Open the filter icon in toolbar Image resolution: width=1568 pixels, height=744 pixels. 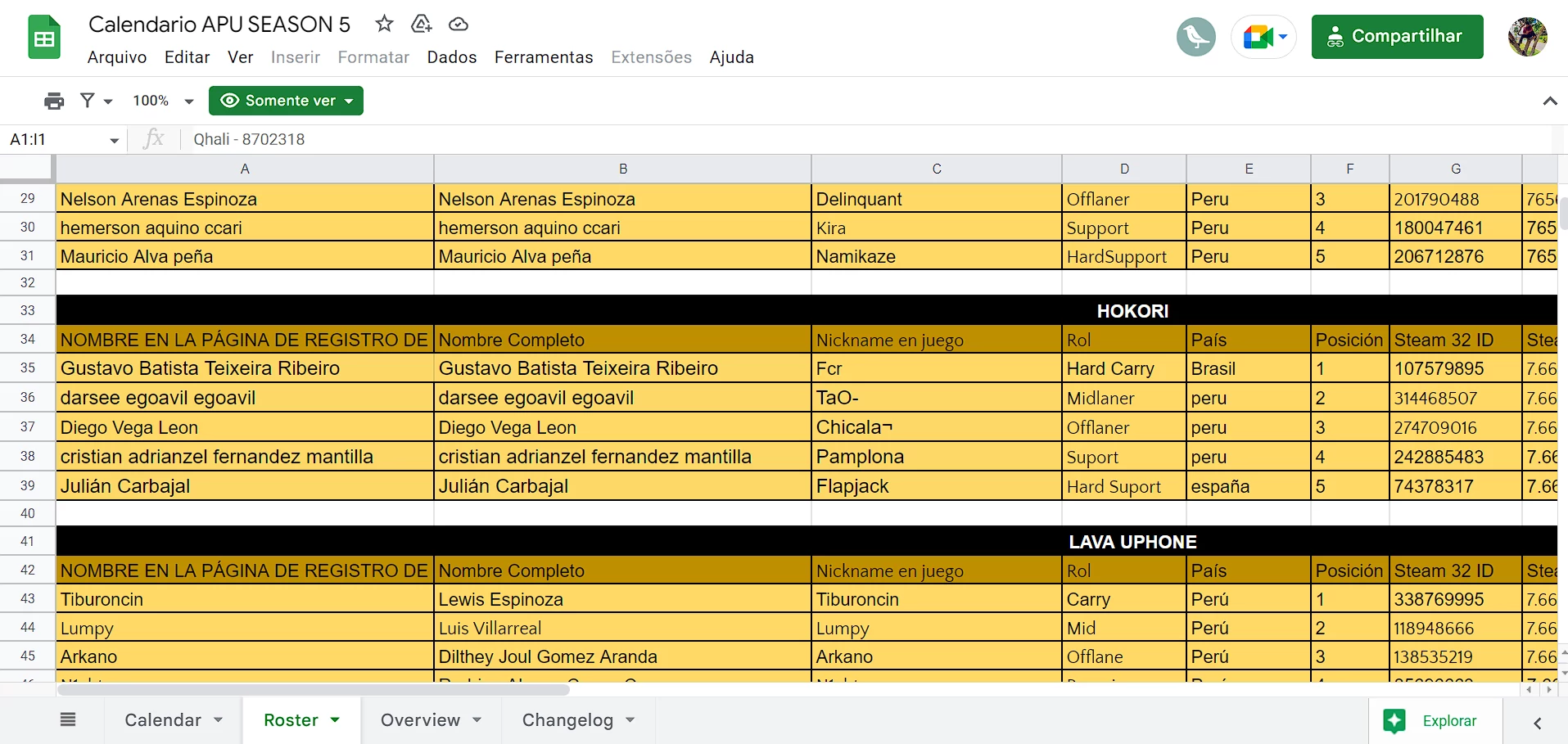88,101
